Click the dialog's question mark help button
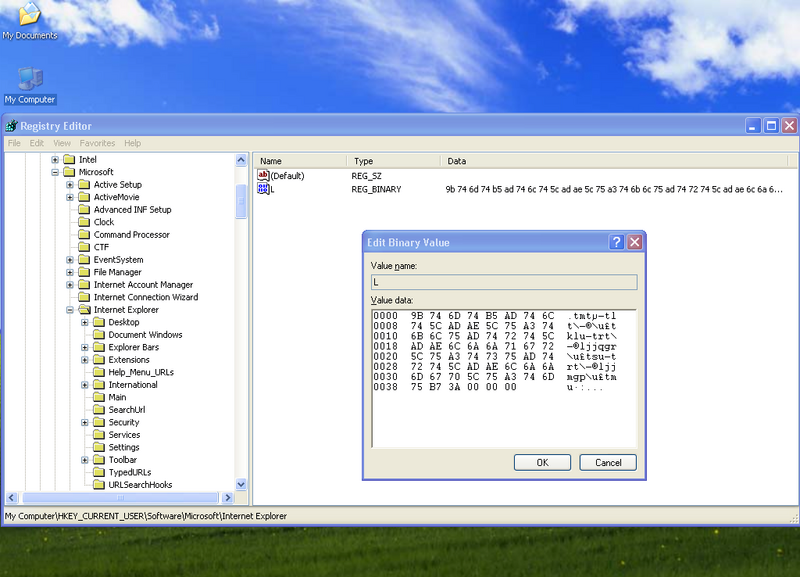Image resolution: width=800 pixels, height=577 pixels. pos(616,242)
